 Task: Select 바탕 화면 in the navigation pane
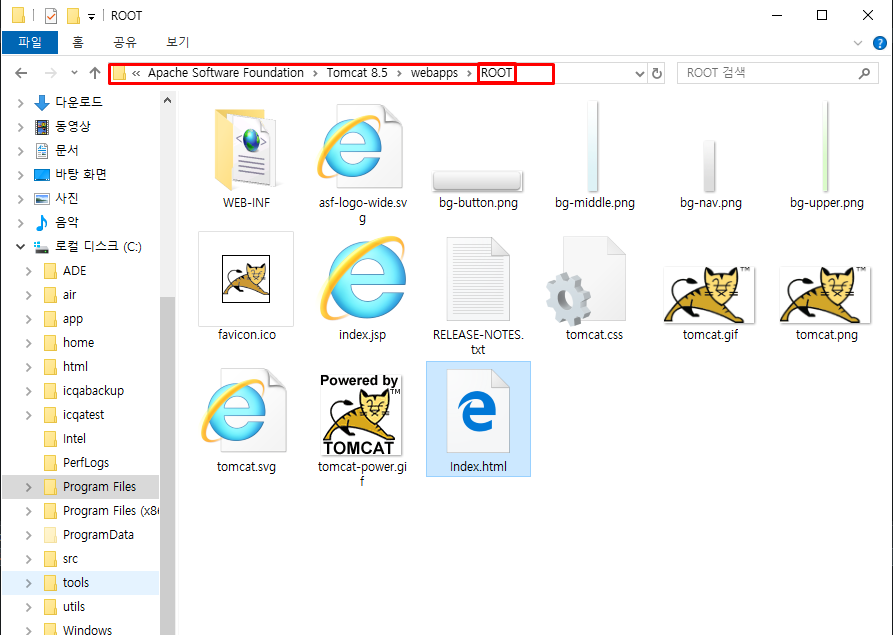click(81, 174)
